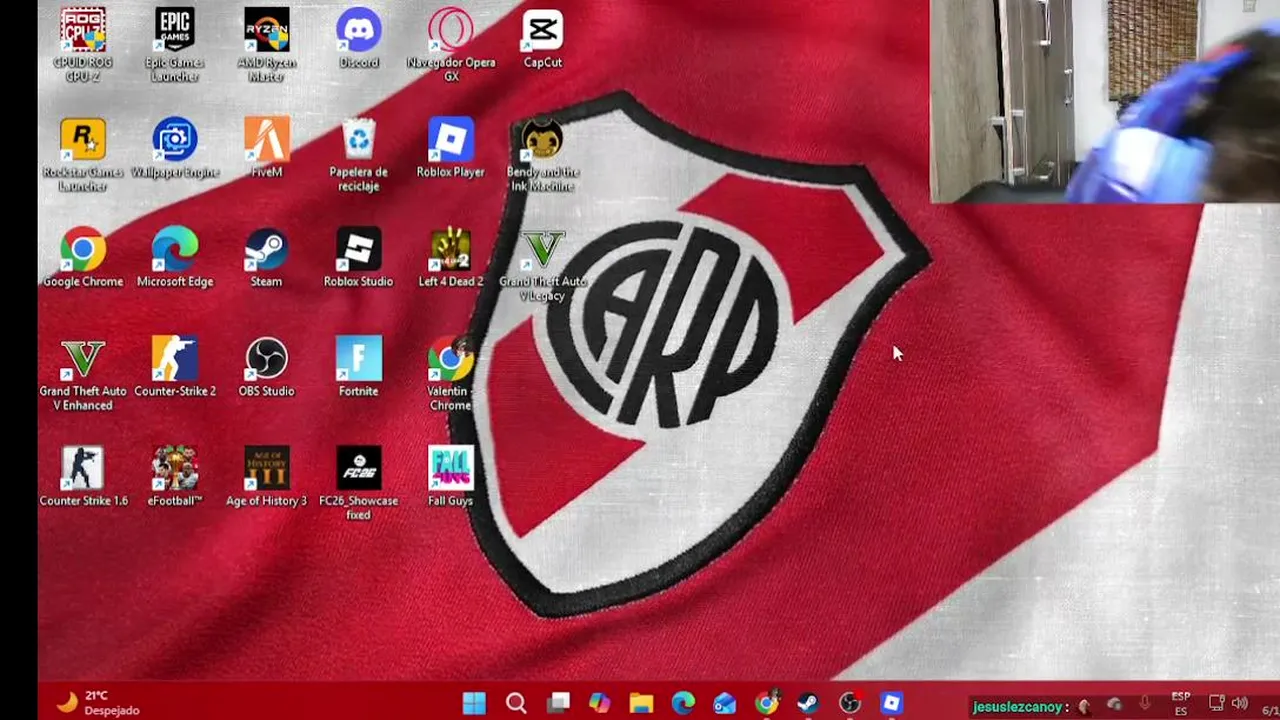
Task: Switch to Steam on the taskbar
Action: pyautogui.click(x=808, y=703)
